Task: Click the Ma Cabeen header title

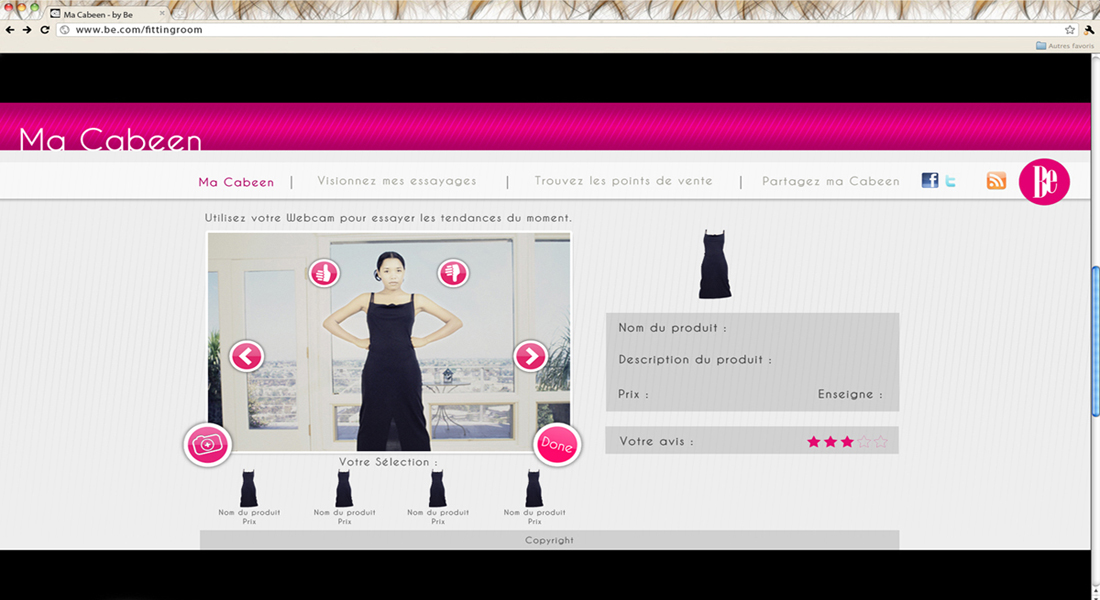Action: click(x=110, y=140)
